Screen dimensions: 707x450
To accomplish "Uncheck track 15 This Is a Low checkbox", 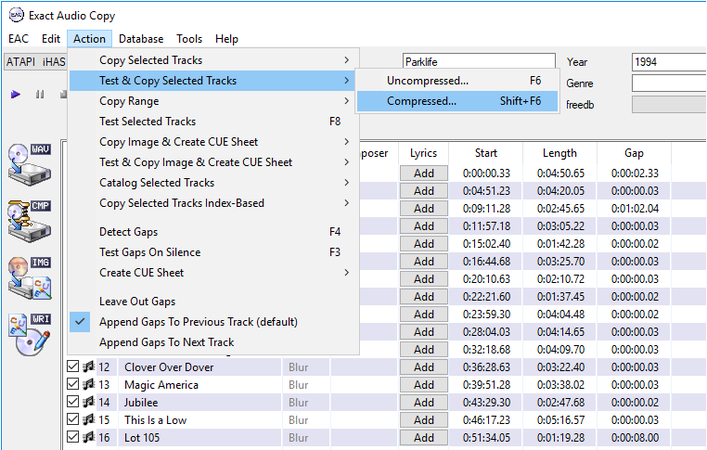I will [x=73, y=419].
